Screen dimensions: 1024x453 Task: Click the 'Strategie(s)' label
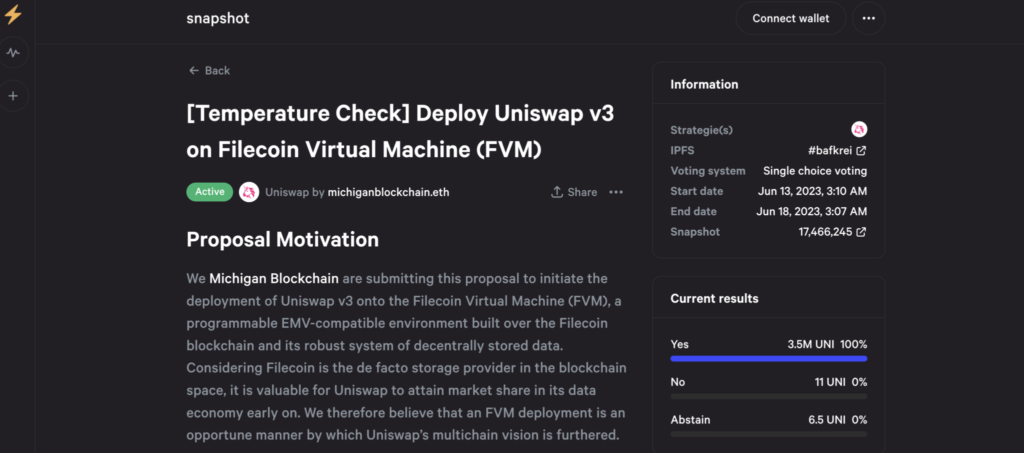point(701,130)
